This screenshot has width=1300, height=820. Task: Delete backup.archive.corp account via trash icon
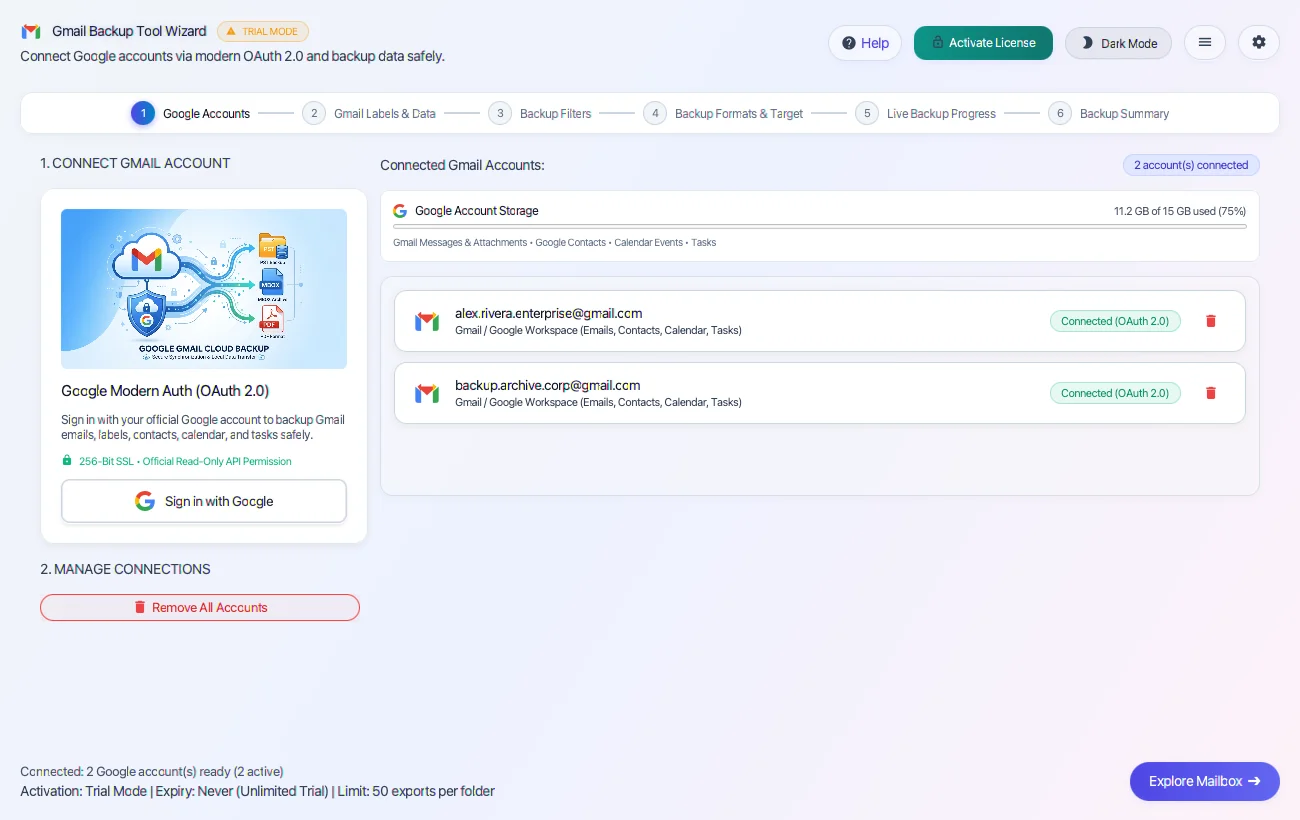pyautogui.click(x=1211, y=393)
